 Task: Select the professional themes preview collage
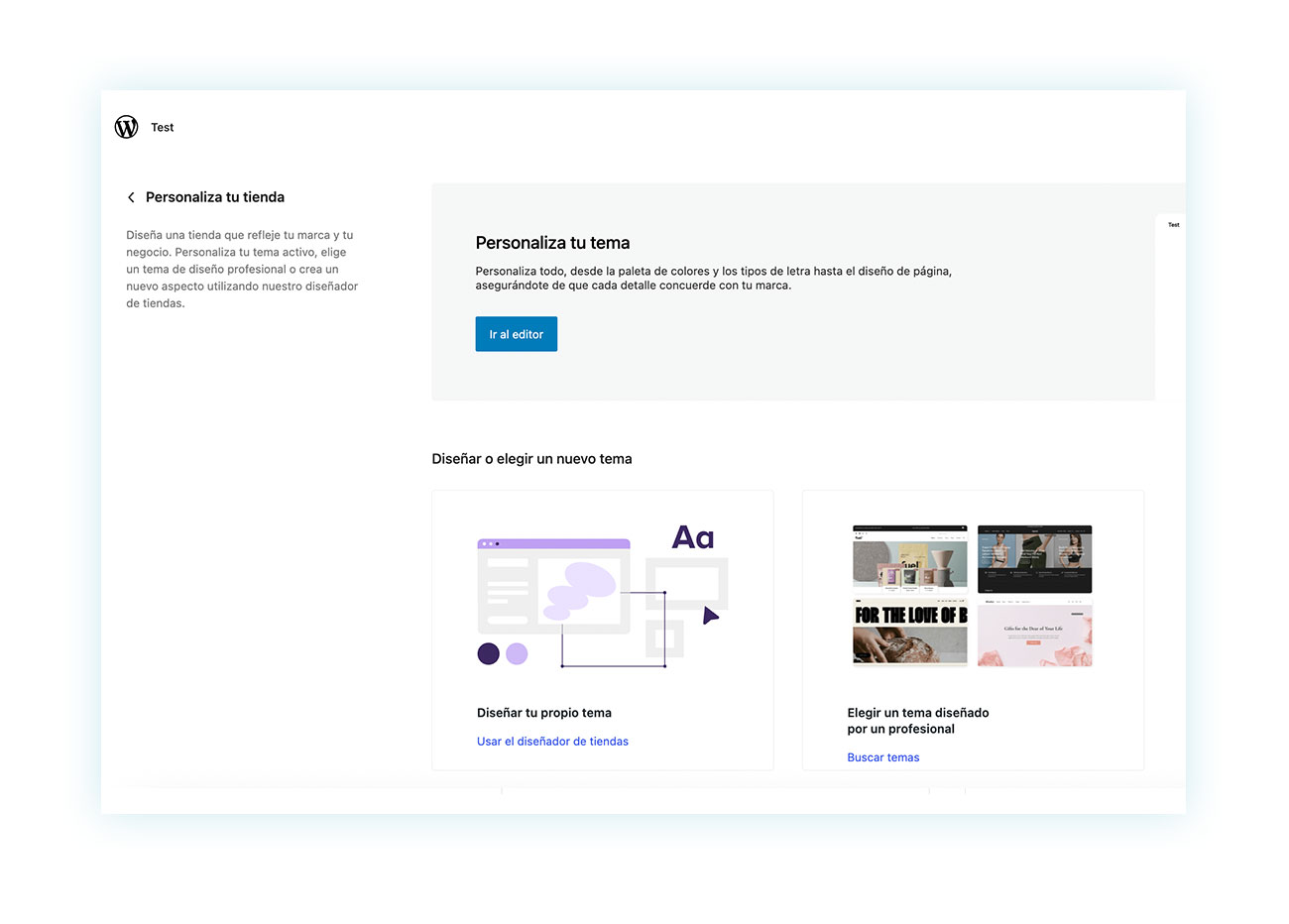coord(973,596)
